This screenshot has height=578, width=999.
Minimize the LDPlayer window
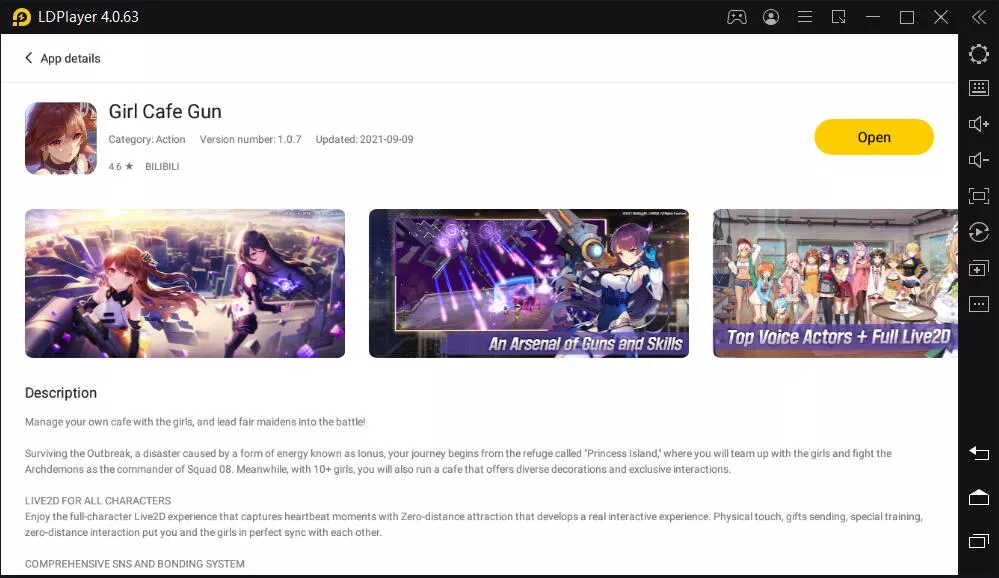[873, 17]
